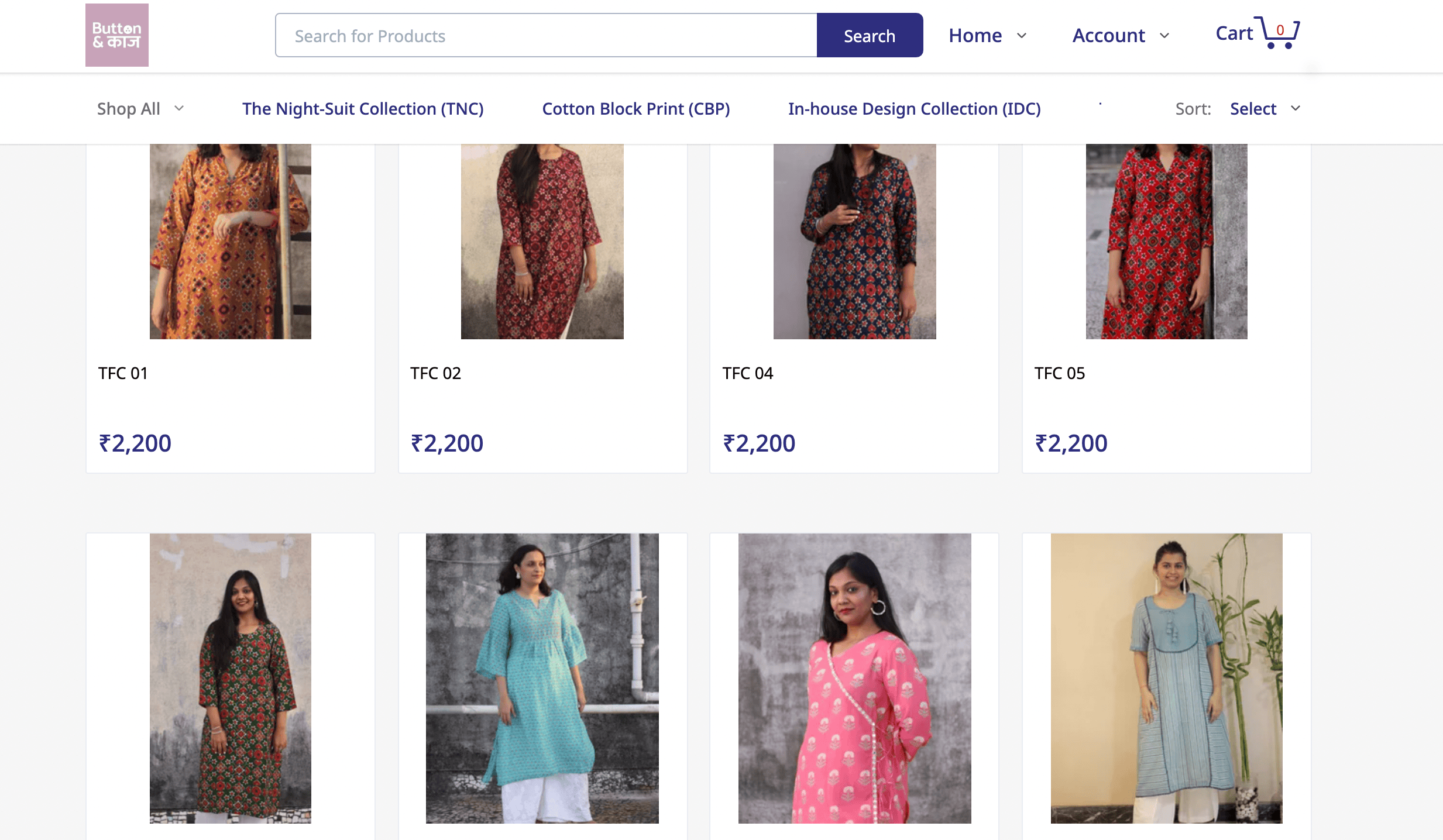The image size is (1443, 840).
Task: Open the green and red kurta image
Action: [231, 679]
